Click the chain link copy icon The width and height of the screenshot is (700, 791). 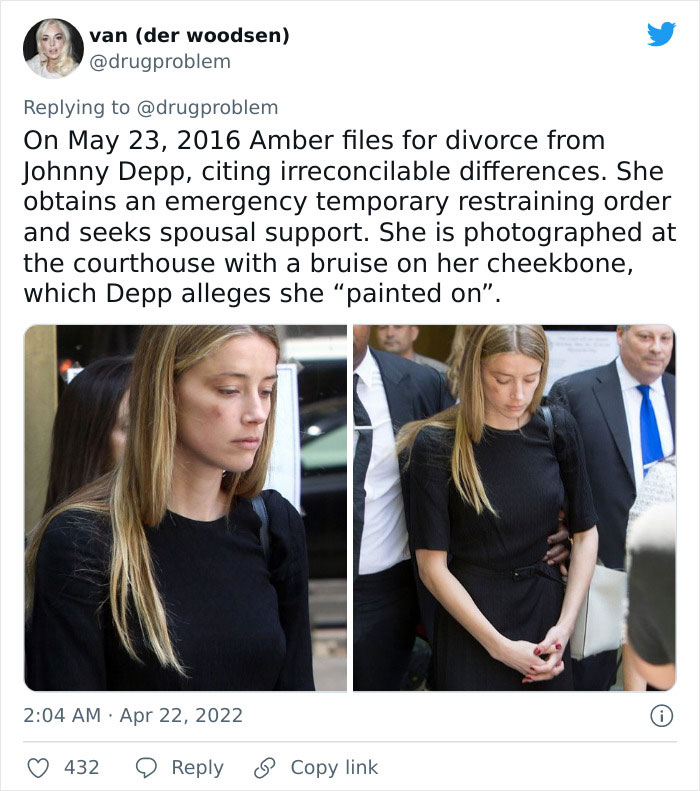265,768
